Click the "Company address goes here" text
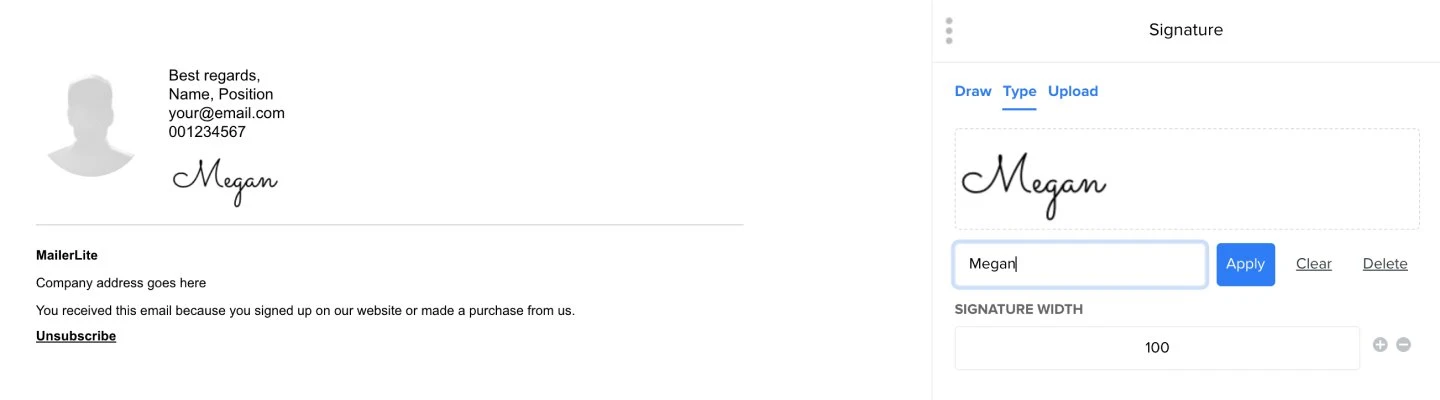The width and height of the screenshot is (1440, 400). click(121, 283)
